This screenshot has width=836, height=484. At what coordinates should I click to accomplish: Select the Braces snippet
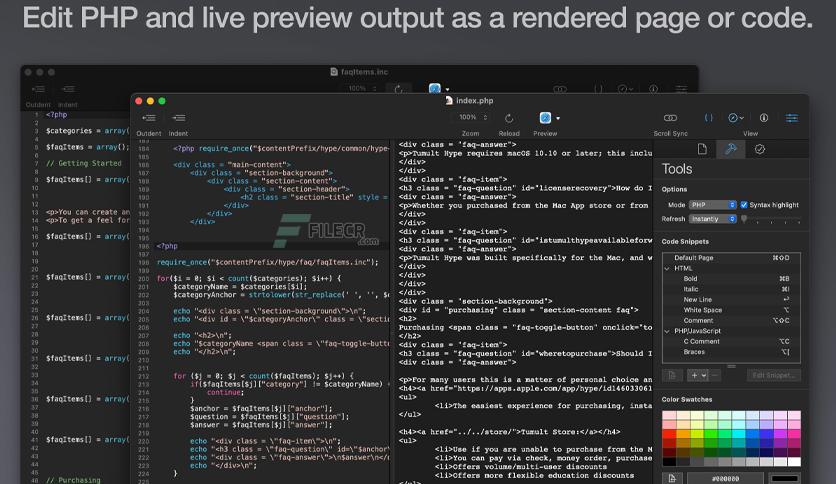731,352
